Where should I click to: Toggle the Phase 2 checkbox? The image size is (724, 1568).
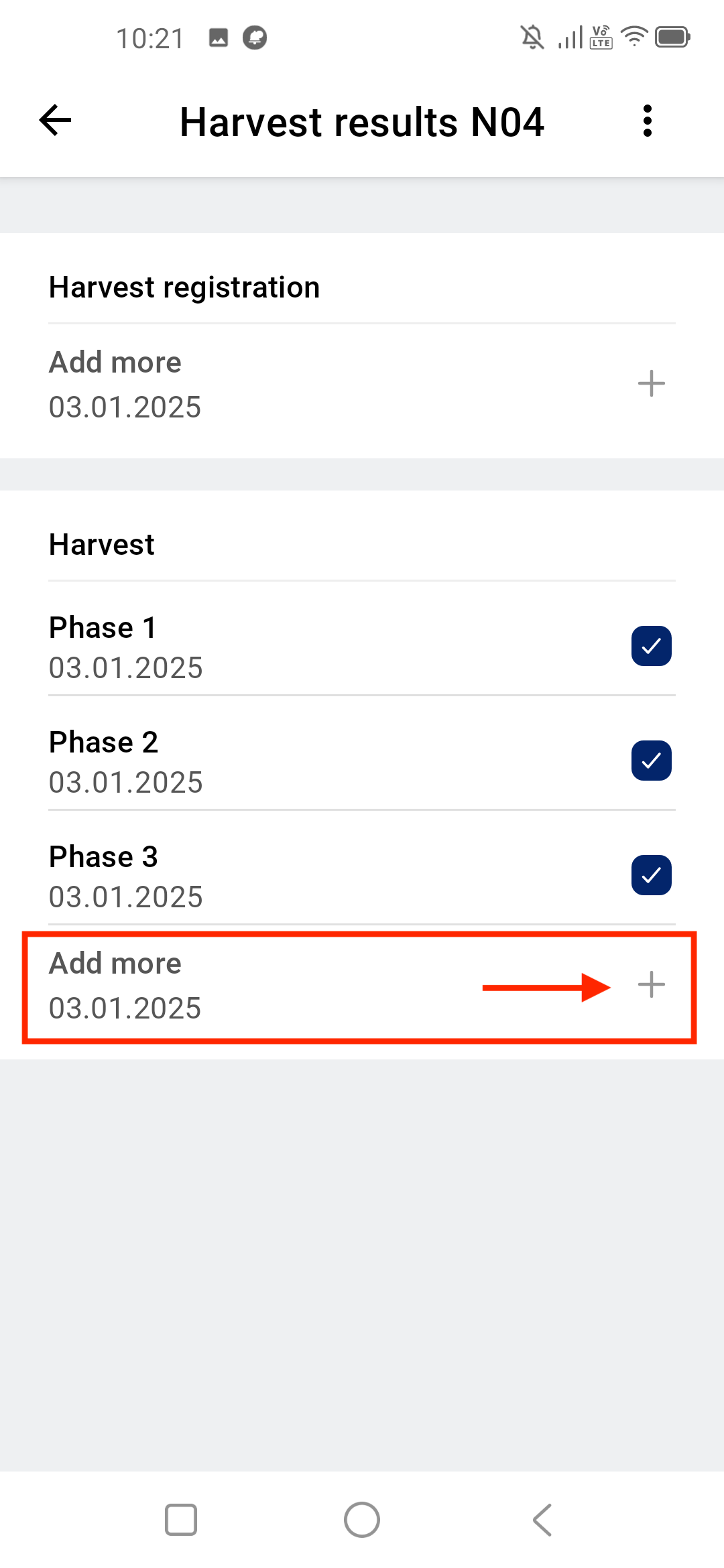(651, 761)
